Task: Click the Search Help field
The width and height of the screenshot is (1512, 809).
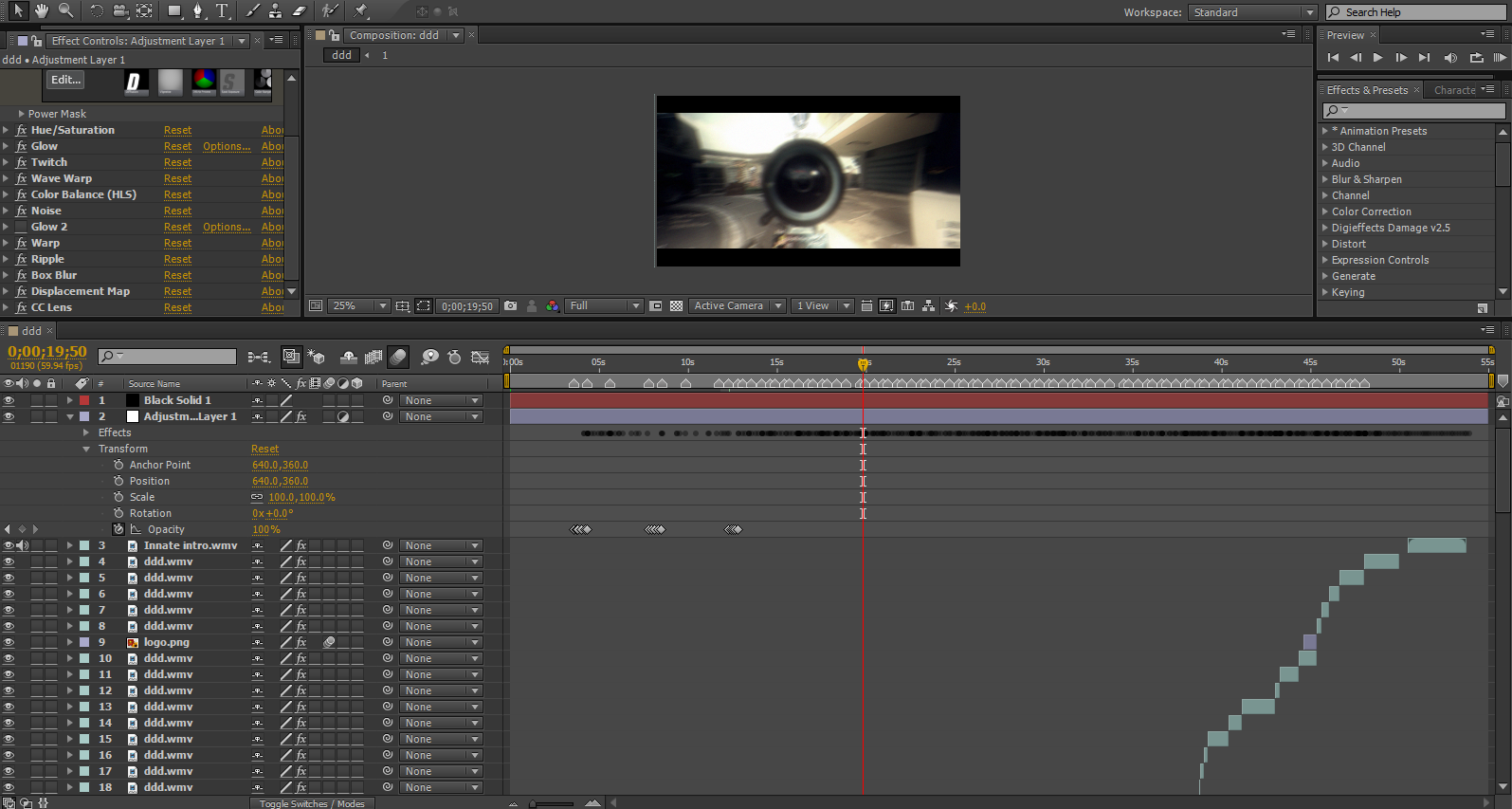Action: click(x=1415, y=12)
